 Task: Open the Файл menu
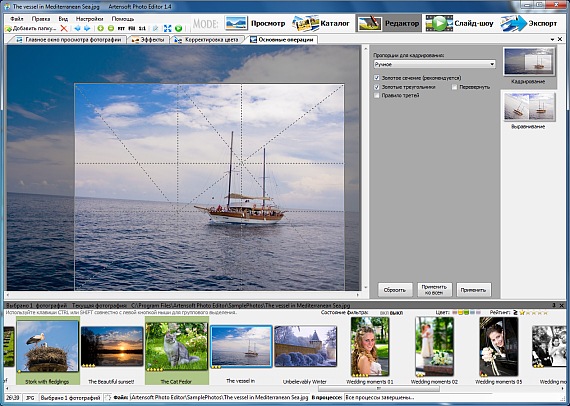[x=17, y=19]
